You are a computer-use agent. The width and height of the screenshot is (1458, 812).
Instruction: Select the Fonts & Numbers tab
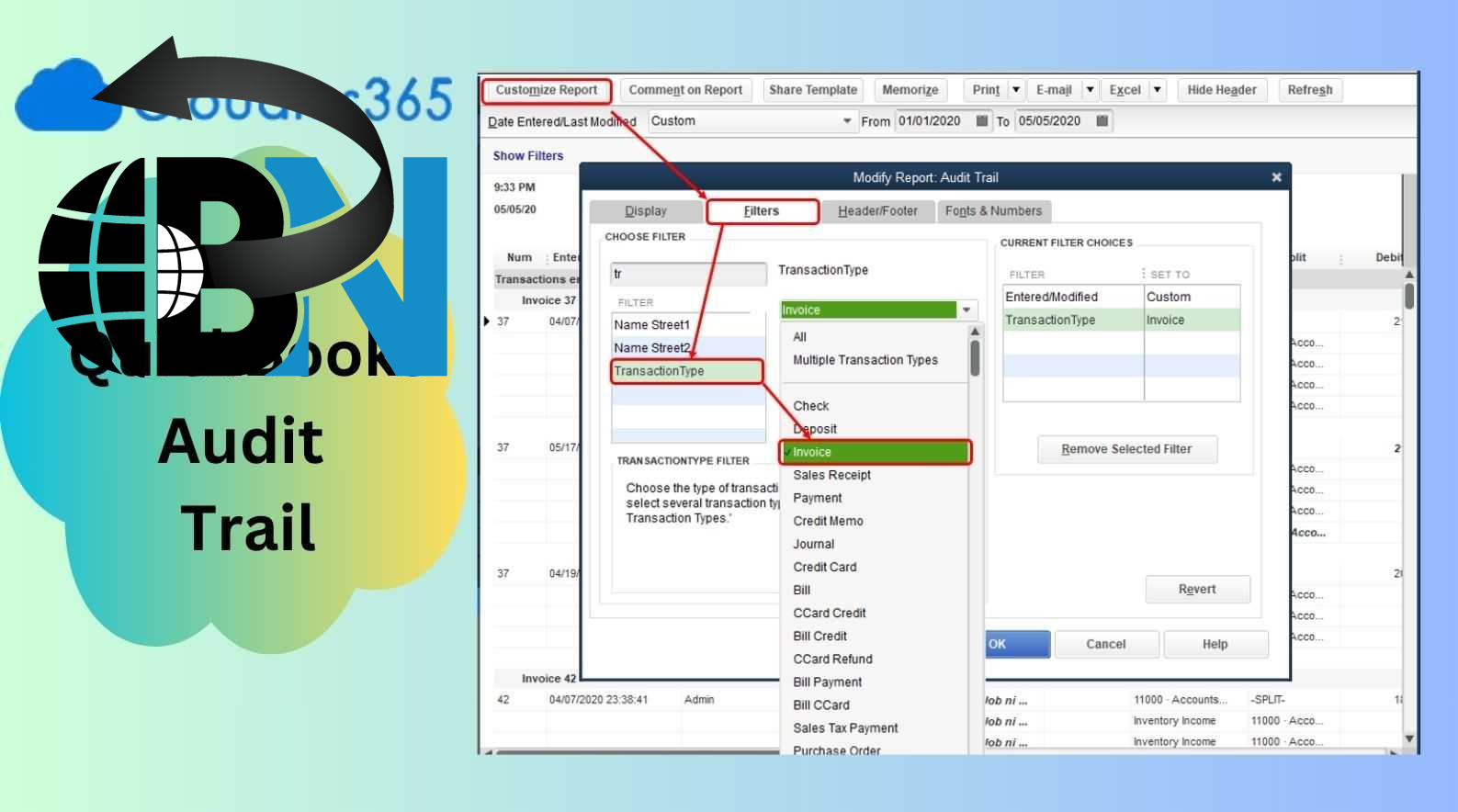(x=993, y=211)
